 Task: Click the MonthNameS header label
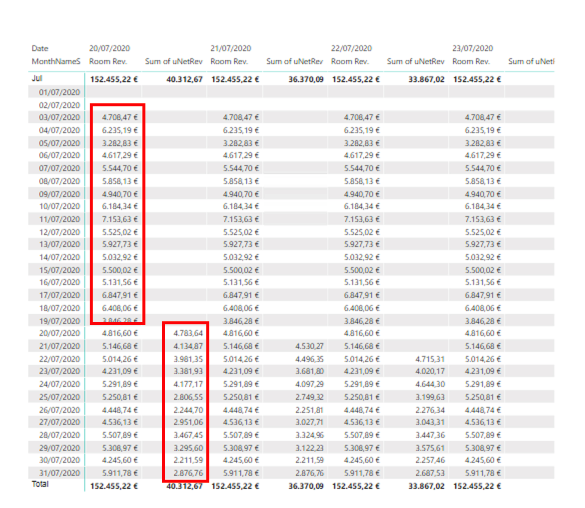[x=56, y=61]
